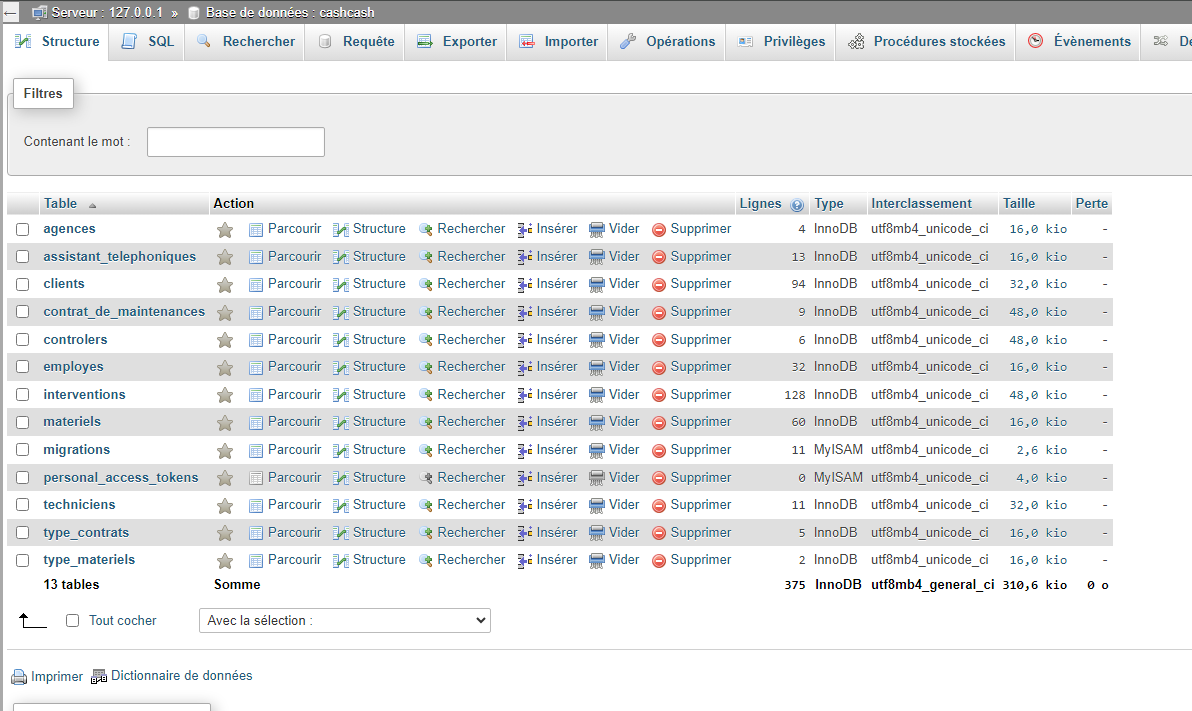Click the Rechercher icon for interventions row
The width and height of the screenshot is (1192, 711).
tap(426, 395)
